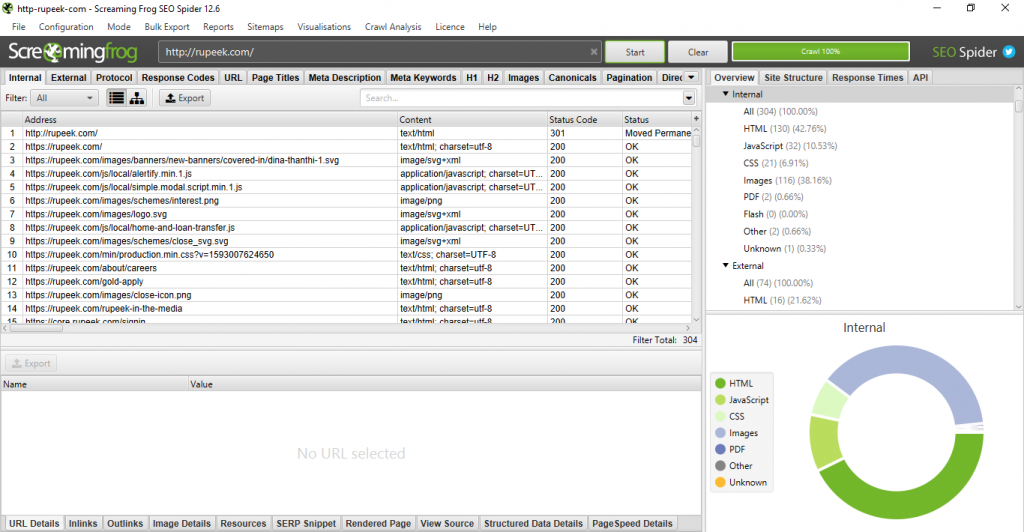The height and width of the screenshot is (532, 1024).
Task: Sort by the Status Code column header
Action: 584,119
